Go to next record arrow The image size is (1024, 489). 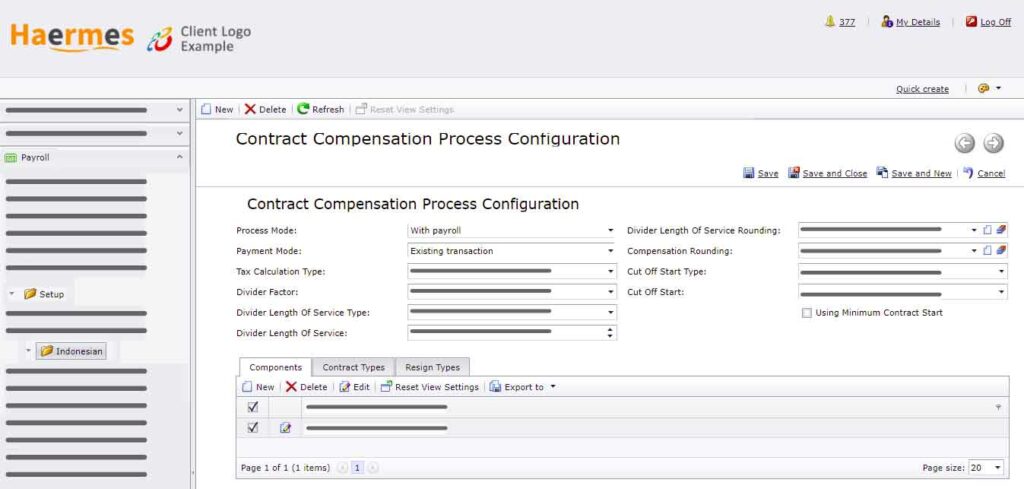click(x=993, y=143)
